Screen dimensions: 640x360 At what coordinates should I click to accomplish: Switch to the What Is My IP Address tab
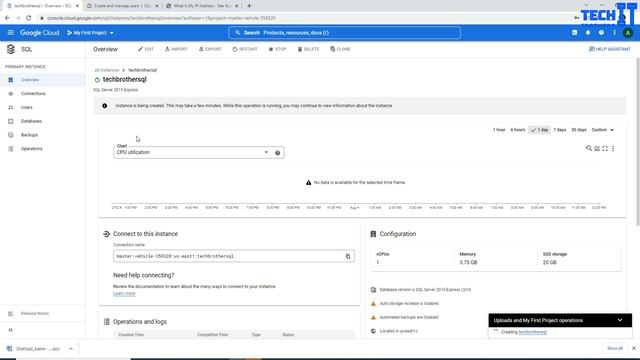click(202, 6)
